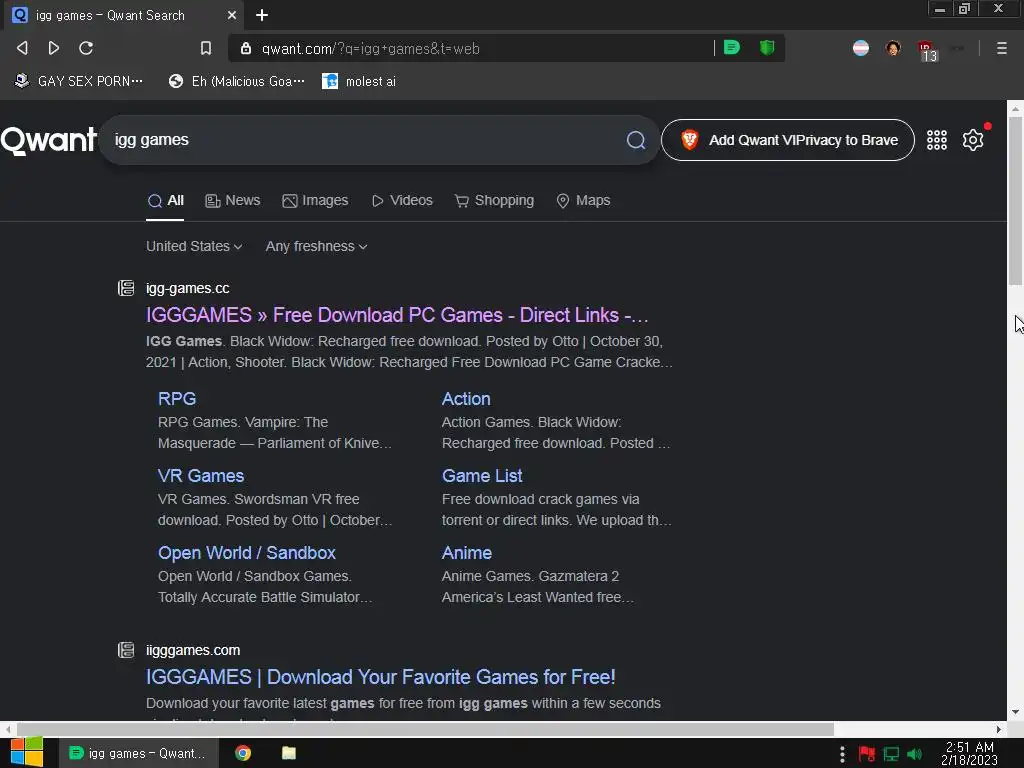Switch to the Maps tab
This screenshot has width=1024, height=768.
tap(583, 200)
